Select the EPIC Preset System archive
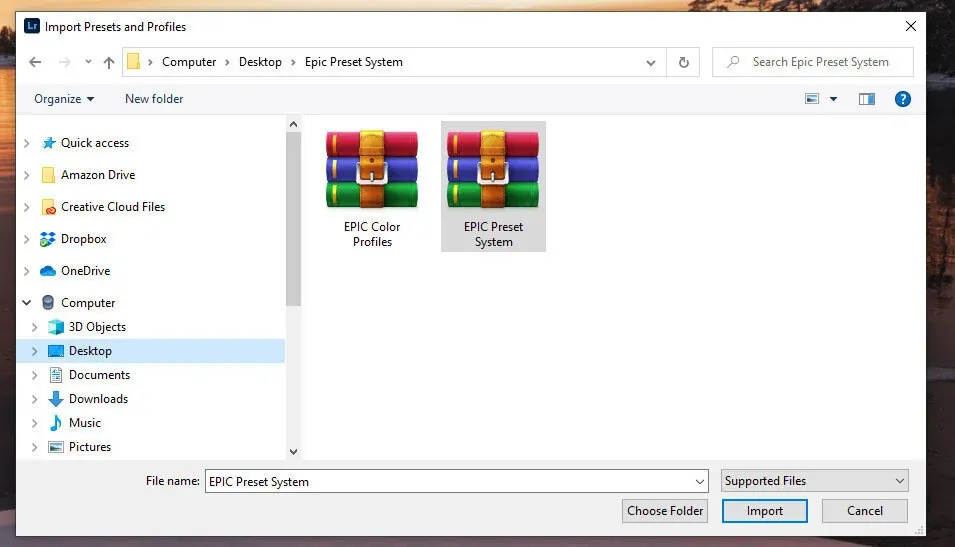Viewport: 955px width, 547px height. click(493, 186)
